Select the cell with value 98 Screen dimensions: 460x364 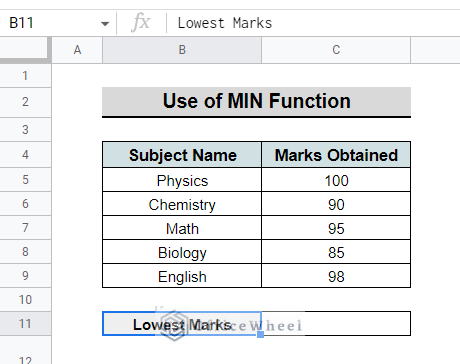pyautogui.click(x=336, y=276)
